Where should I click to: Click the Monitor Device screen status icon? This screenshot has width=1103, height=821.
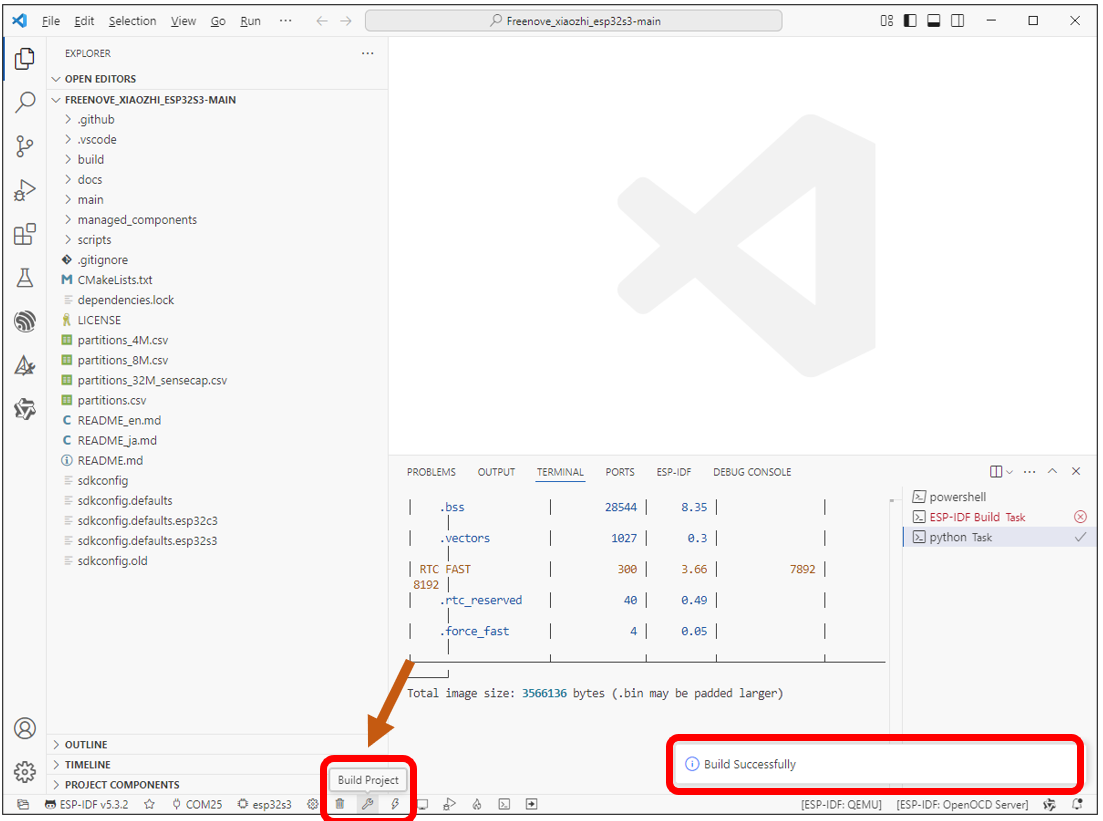(423, 804)
